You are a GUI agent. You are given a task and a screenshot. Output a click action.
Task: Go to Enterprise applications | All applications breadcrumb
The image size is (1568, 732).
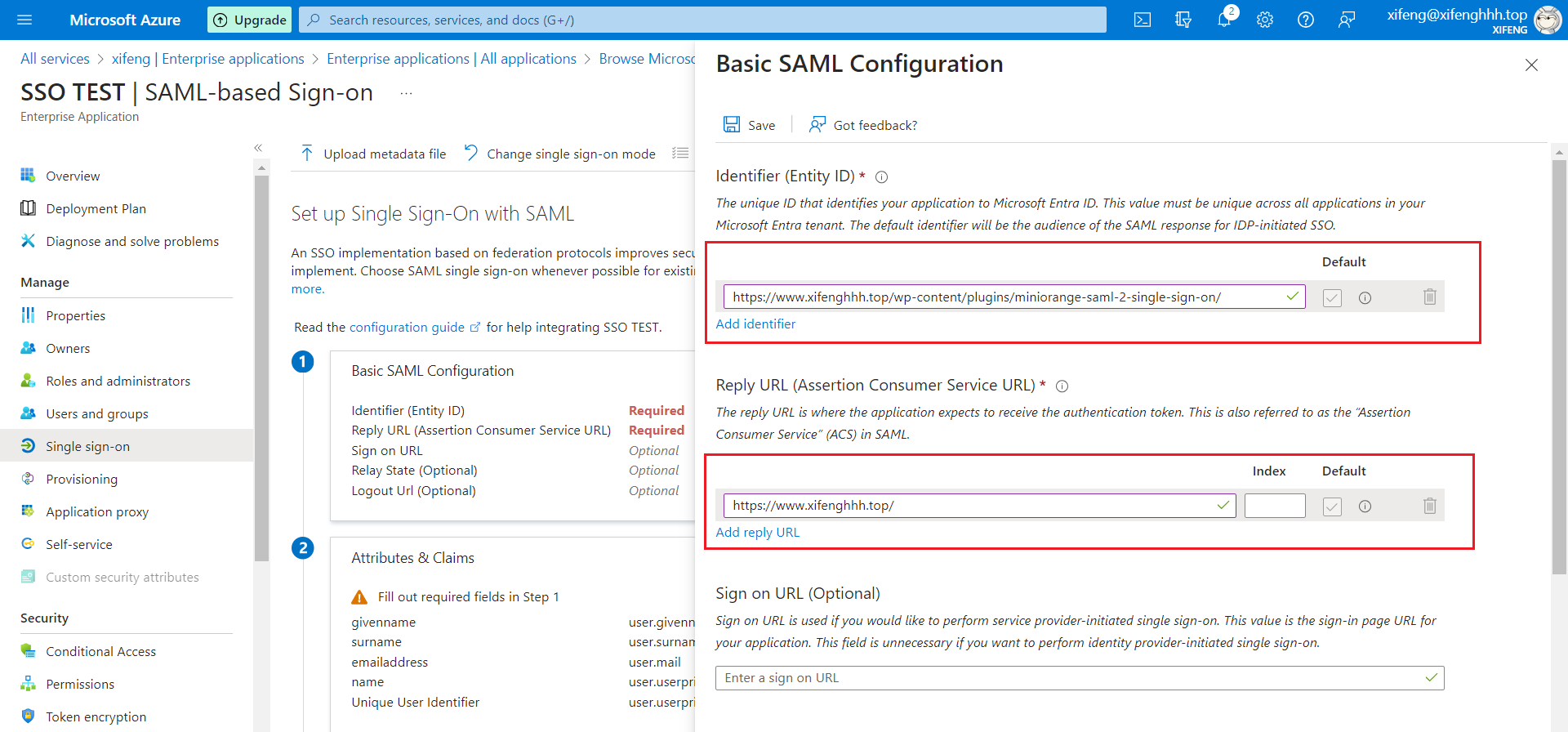tap(452, 59)
